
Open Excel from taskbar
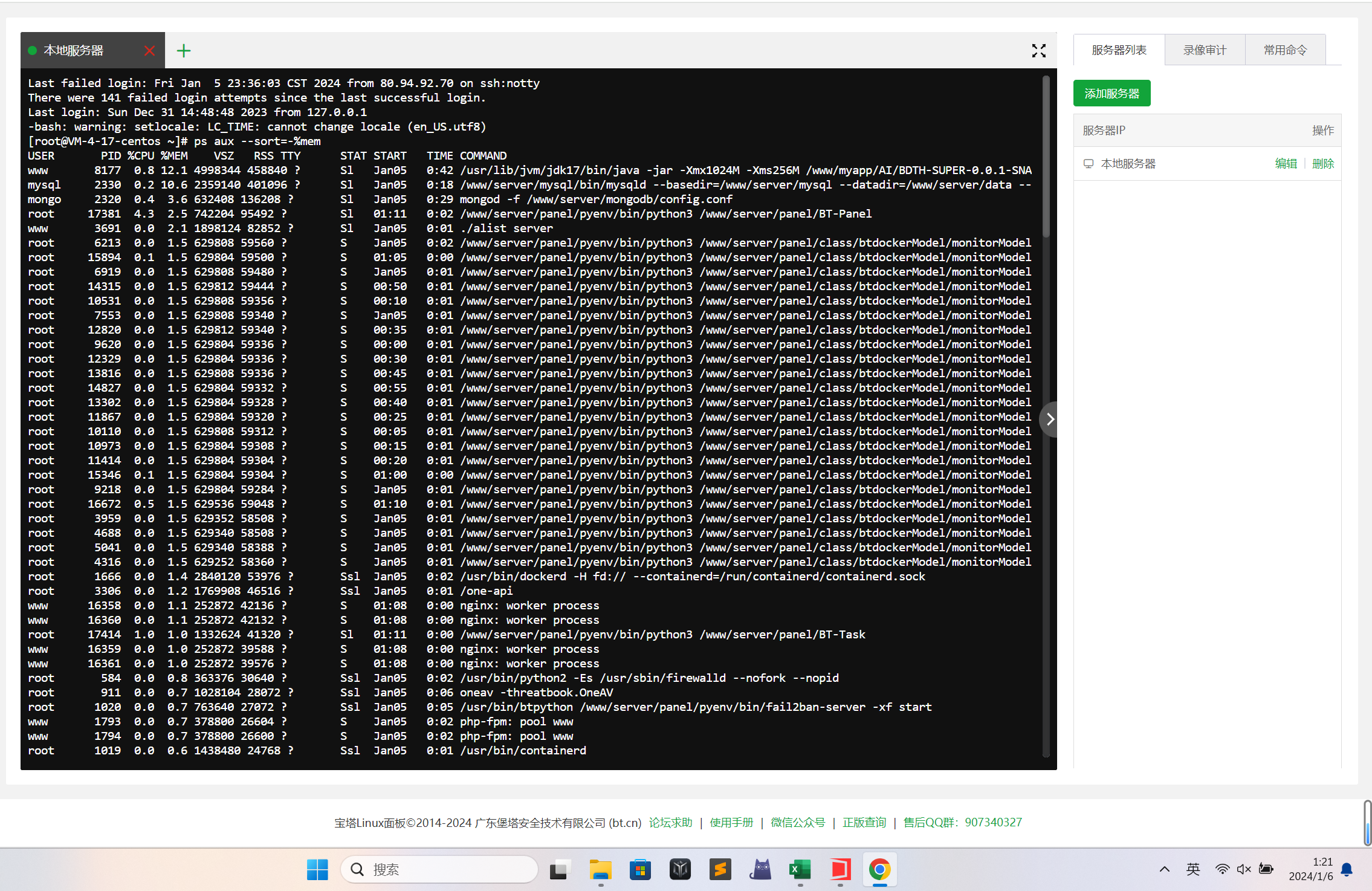[800, 869]
